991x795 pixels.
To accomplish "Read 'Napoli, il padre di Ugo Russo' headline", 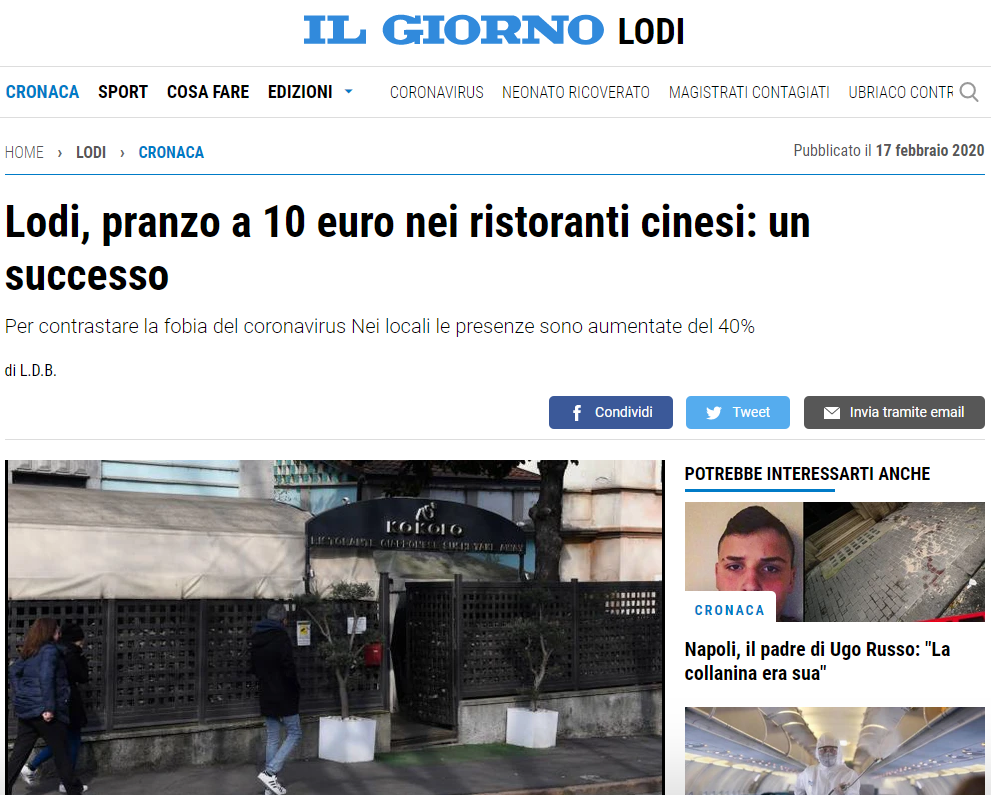I will pyautogui.click(x=817, y=661).
